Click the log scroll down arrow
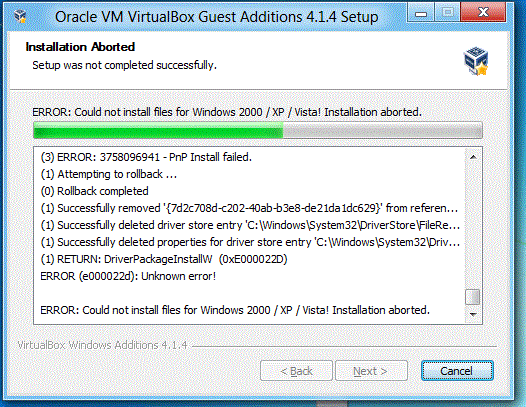The width and height of the screenshot is (526, 407). (x=473, y=314)
